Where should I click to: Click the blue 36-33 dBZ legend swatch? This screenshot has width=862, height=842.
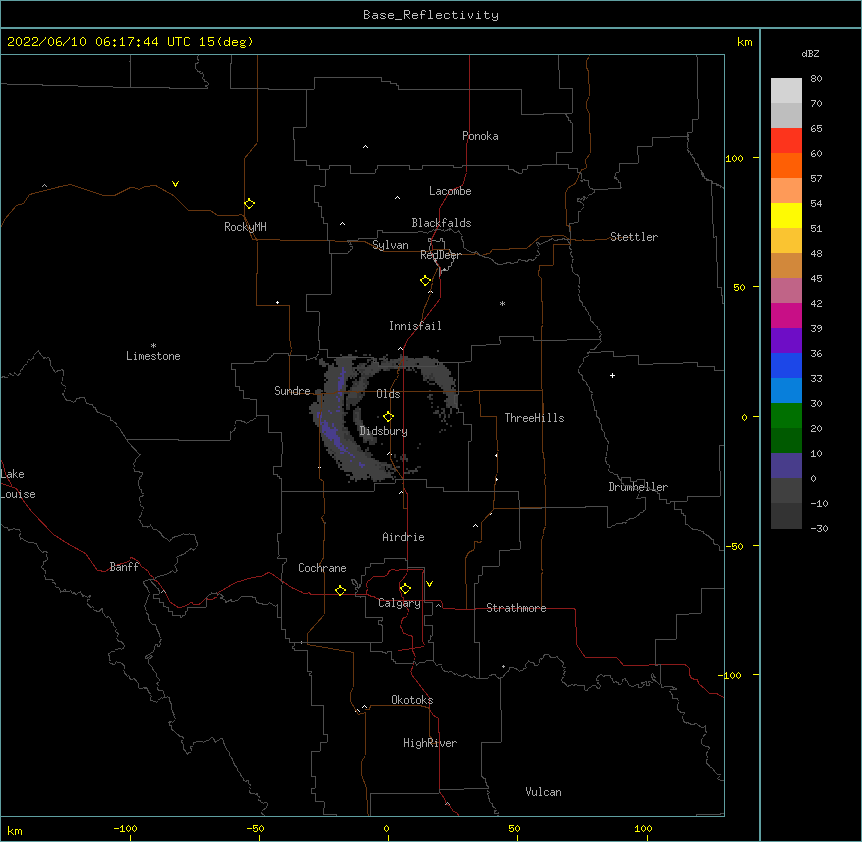point(786,365)
